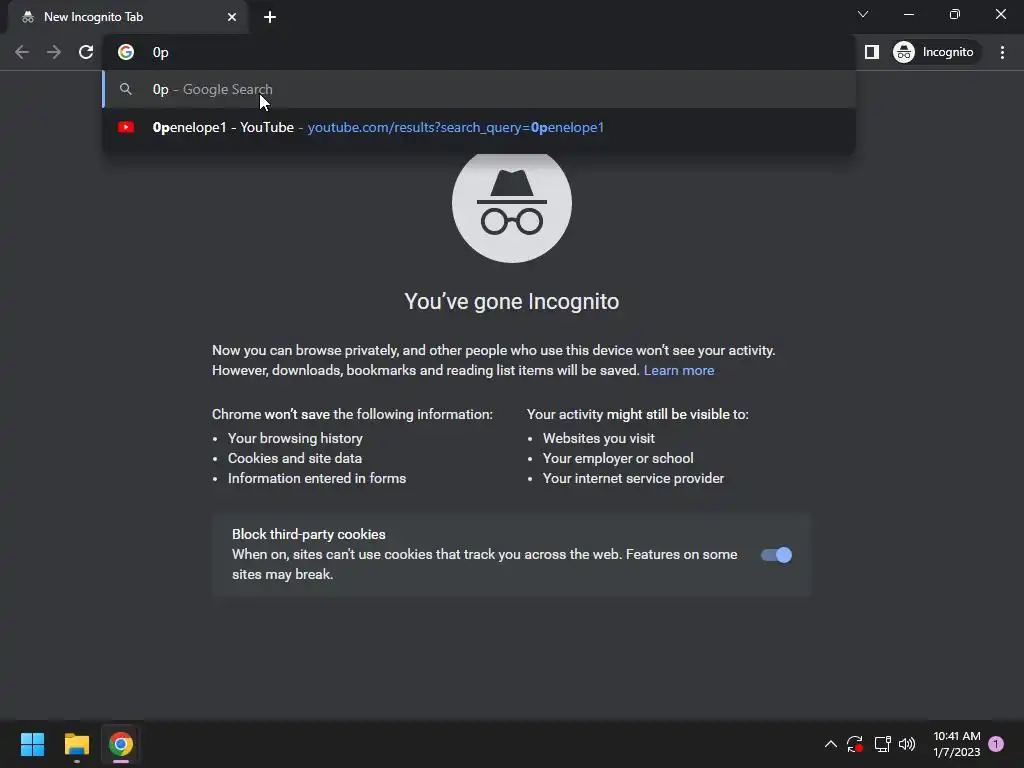
Task: Close the Chrome window
Action: coord(1000,14)
